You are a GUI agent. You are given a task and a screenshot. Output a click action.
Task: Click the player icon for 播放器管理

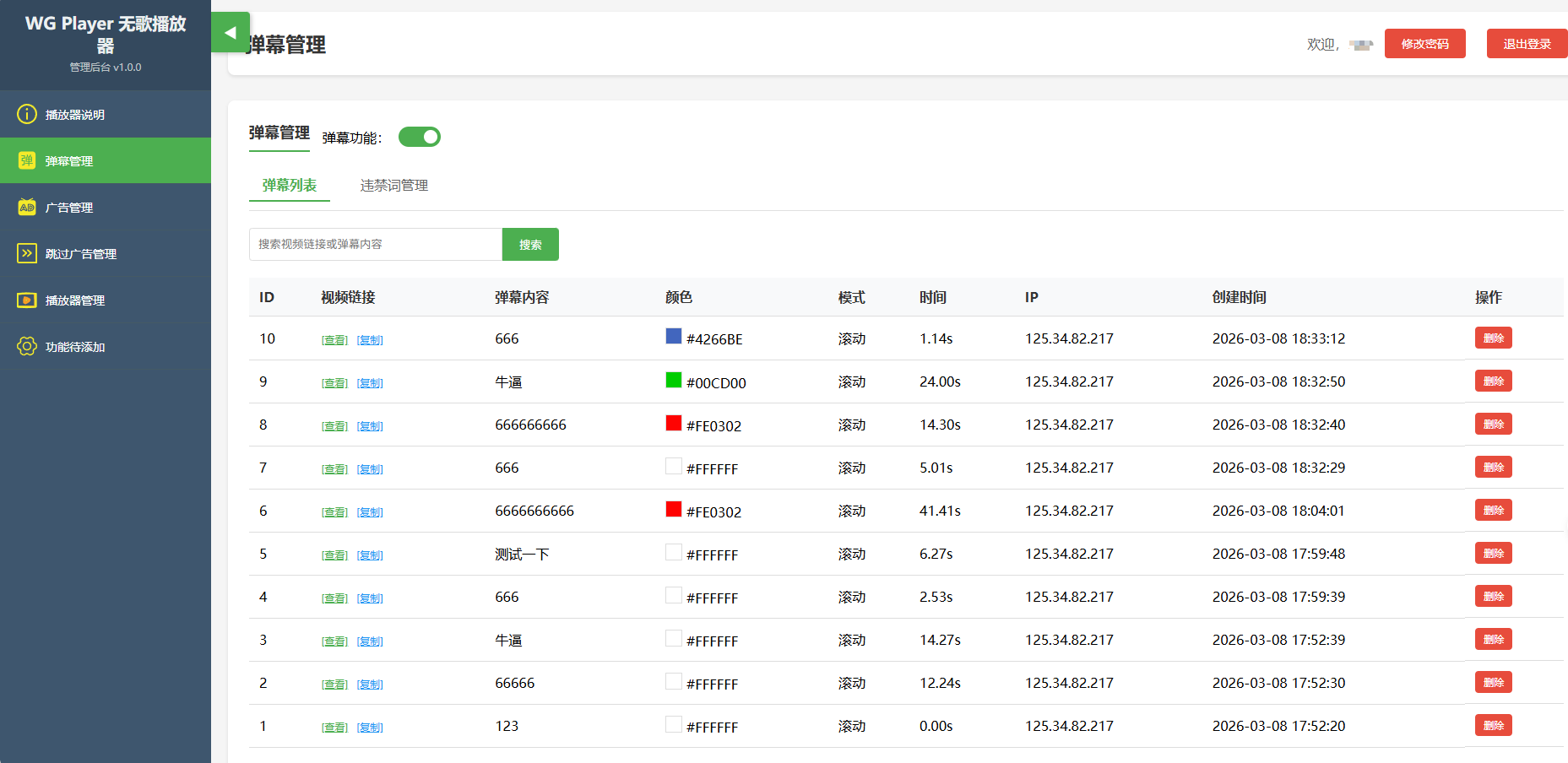tap(27, 300)
